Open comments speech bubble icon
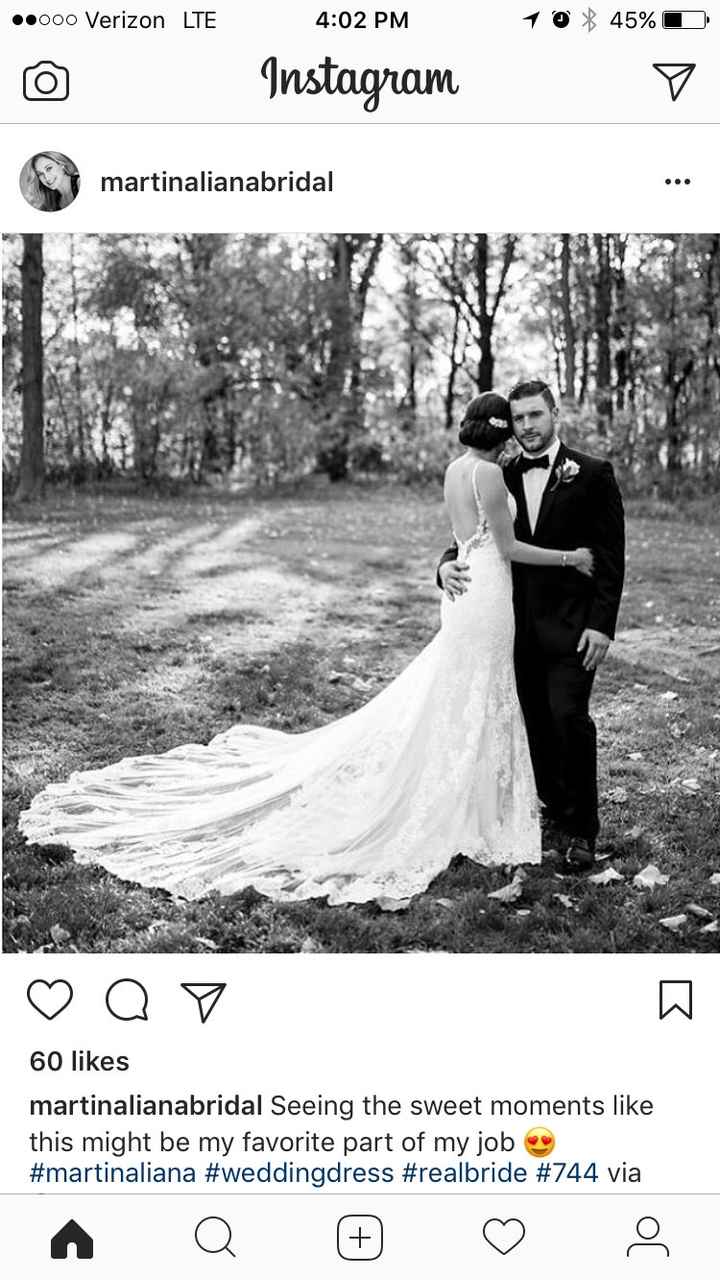 [127, 1001]
